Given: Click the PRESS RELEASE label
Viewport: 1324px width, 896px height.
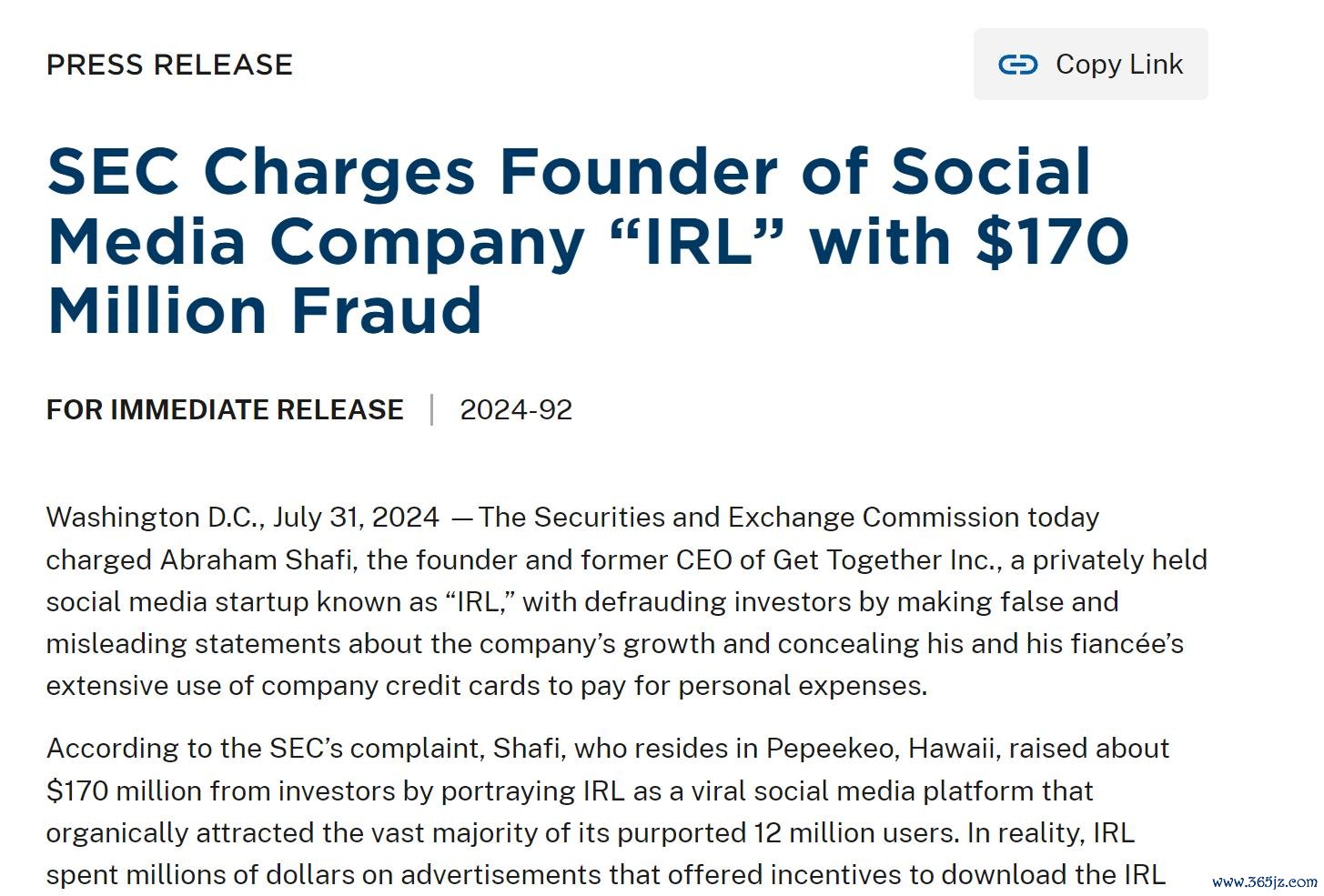Looking at the screenshot, I should (169, 65).
